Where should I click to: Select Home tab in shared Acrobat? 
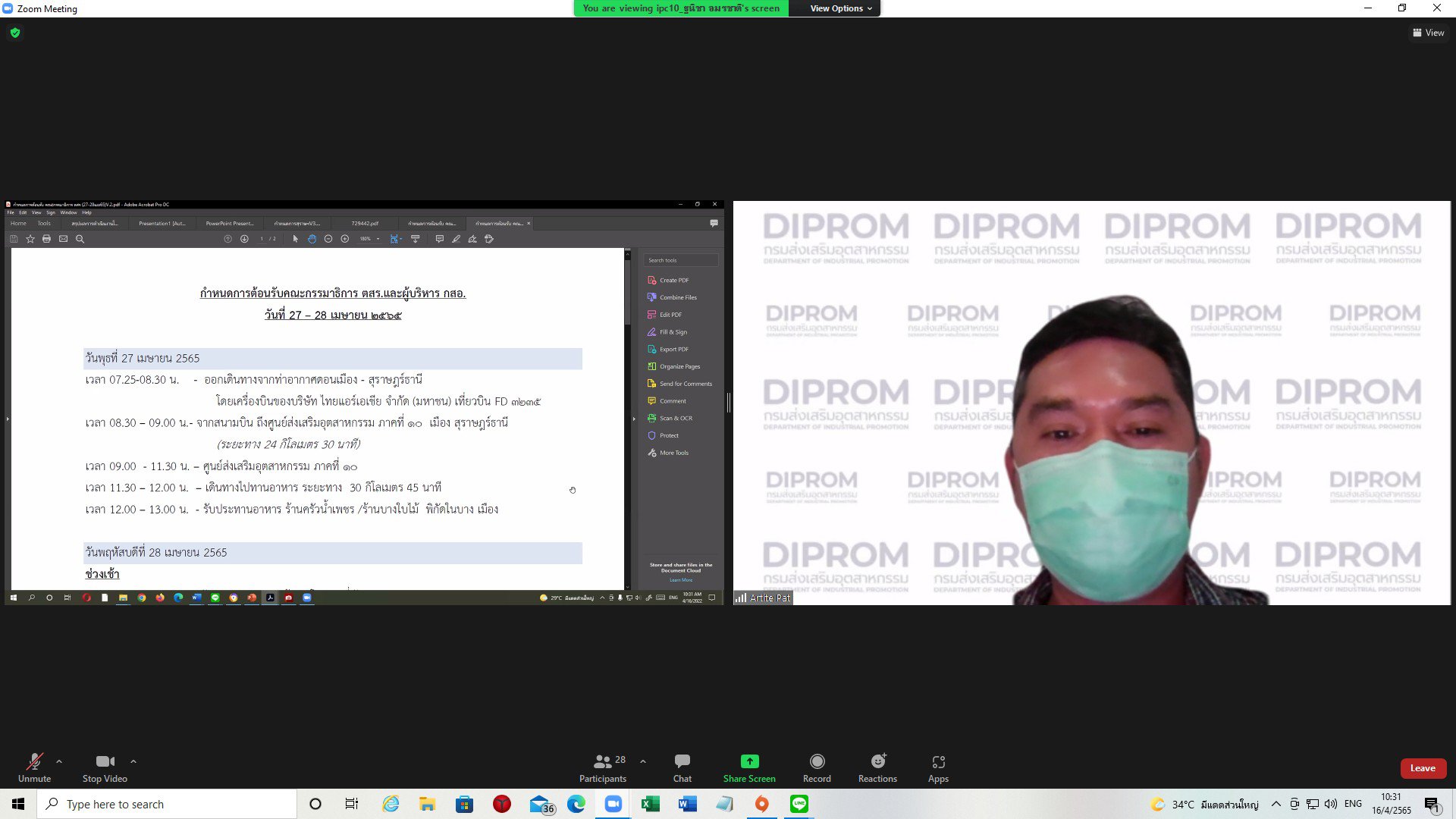pyautogui.click(x=18, y=223)
